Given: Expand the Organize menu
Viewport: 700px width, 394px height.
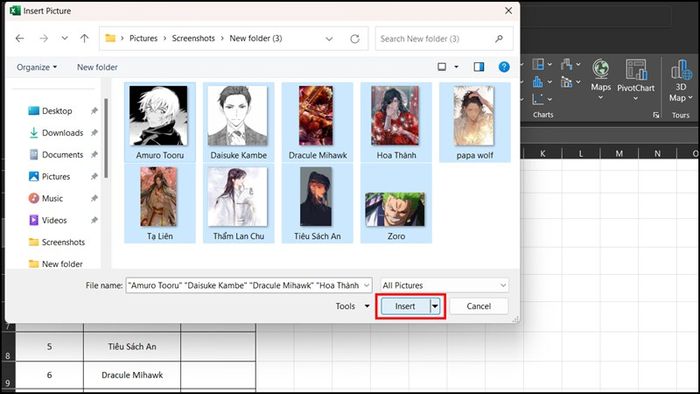Looking at the screenshot, I should point(37,67).
